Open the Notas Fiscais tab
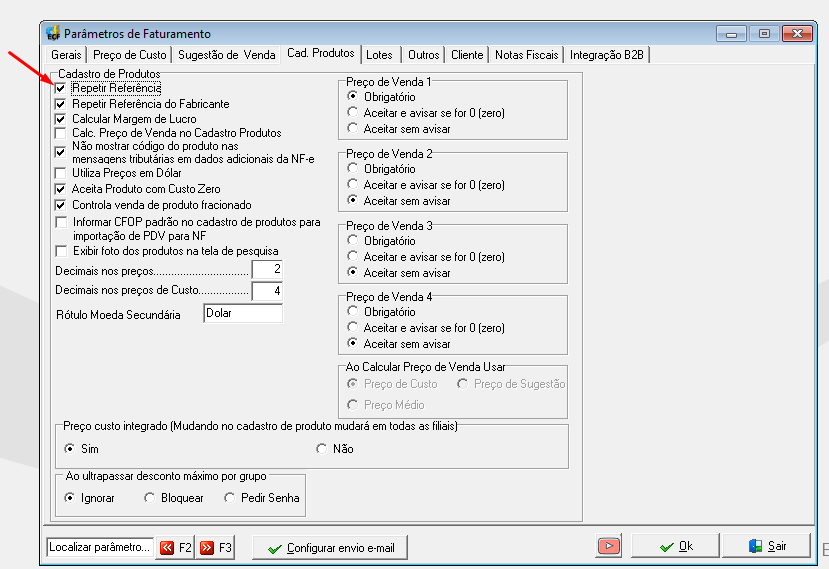Image resolution: width=829 pixels, height=569 pixels. click(x=527, y=55)
